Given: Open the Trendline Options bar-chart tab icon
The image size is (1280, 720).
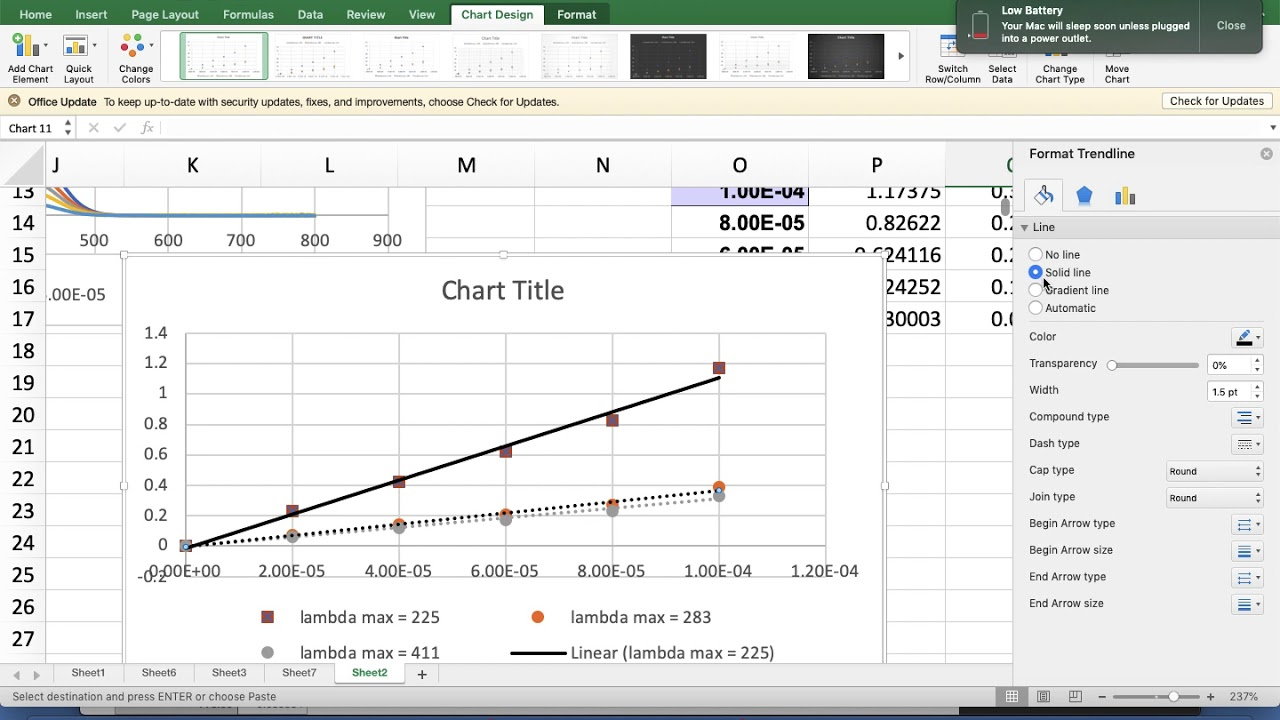Looking at the screenshot, I should click(x=1125, y=196).
